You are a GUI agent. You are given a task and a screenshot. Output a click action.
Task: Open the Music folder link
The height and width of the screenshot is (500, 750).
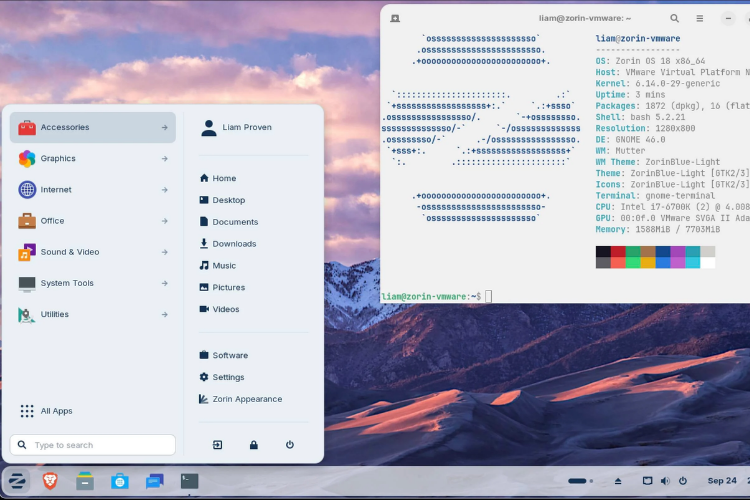point(218,266)
